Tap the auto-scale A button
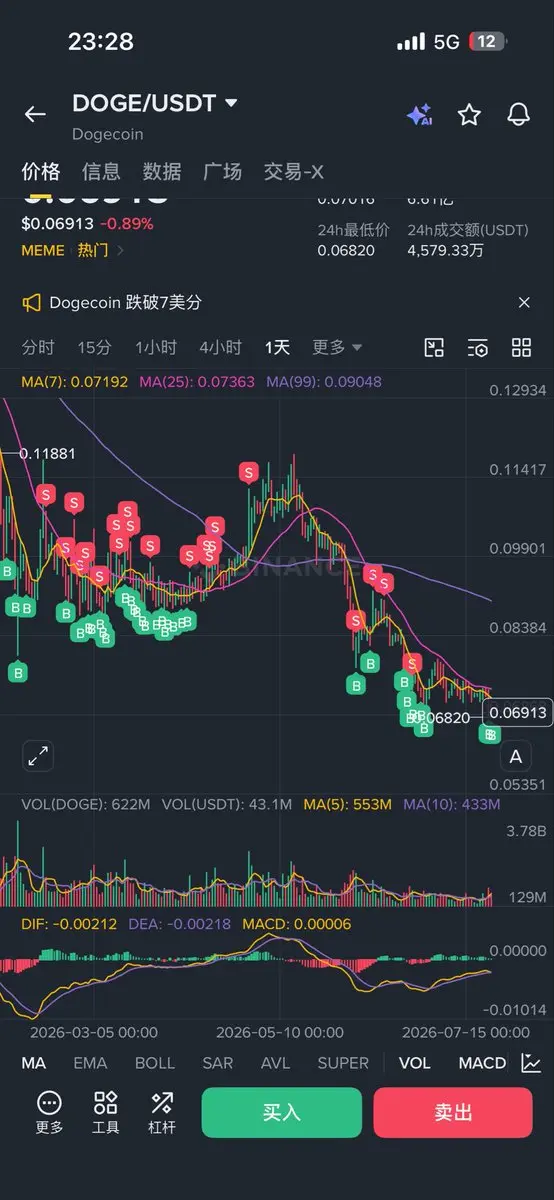Screen dimensions: 554x1200 click(516, 756)
